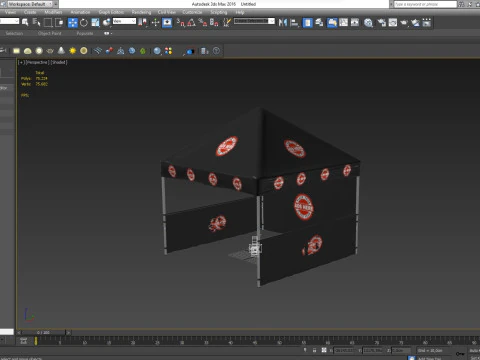Toggle Percent Snap icon

point(203,22)
